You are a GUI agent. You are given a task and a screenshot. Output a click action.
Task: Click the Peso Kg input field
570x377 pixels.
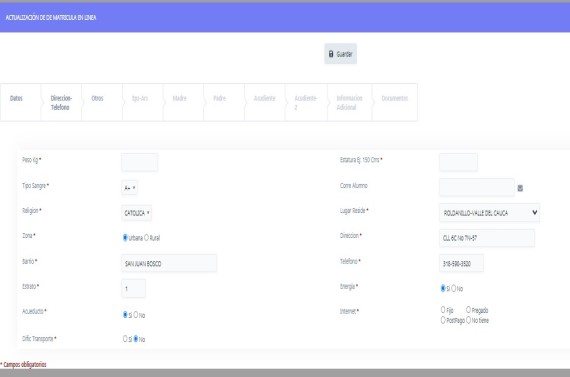pos(140,162)
